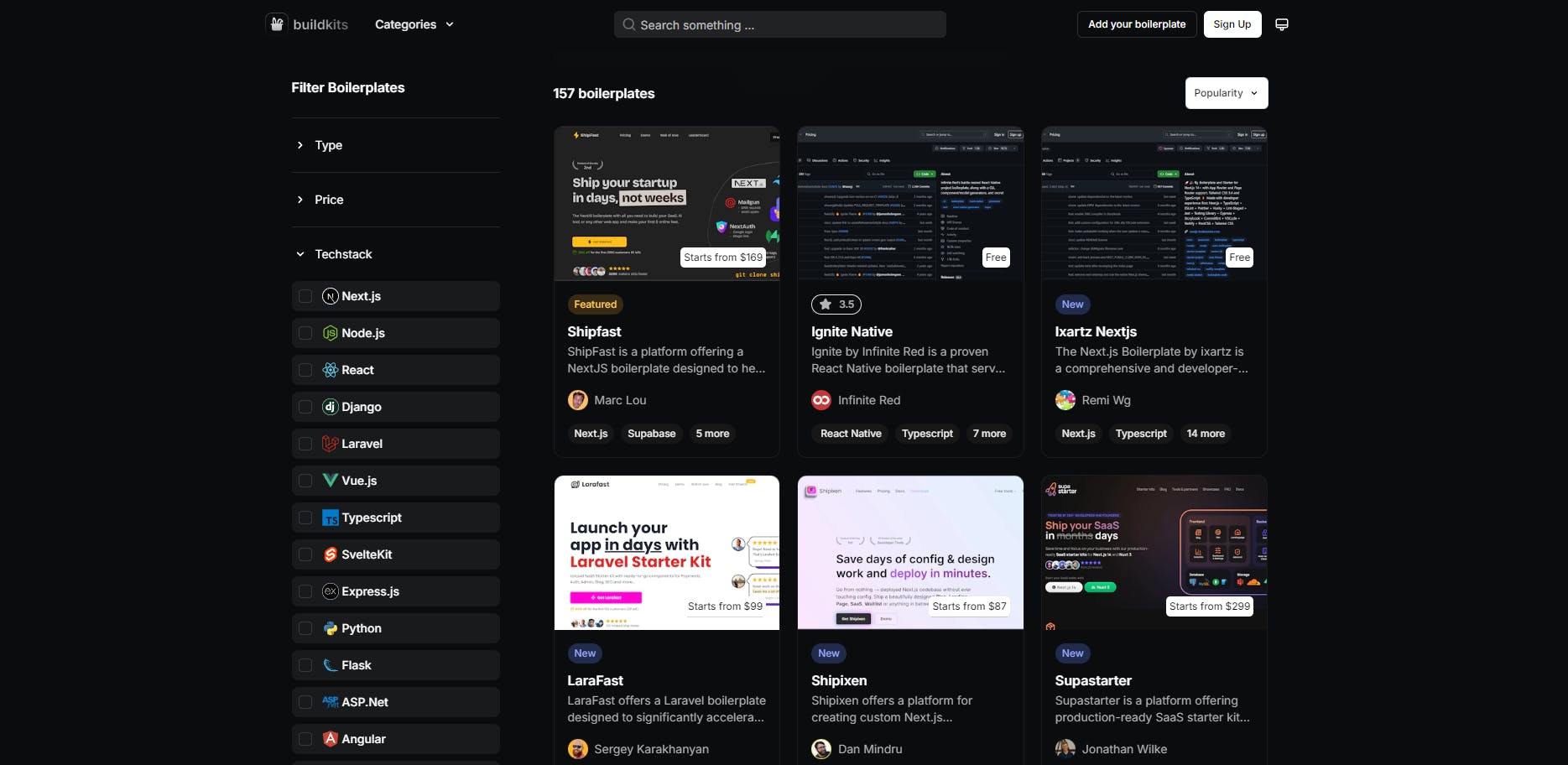Tick the Typescript filter checkbox
This screenshot has height=765, width=1568.
click(305, 518)
